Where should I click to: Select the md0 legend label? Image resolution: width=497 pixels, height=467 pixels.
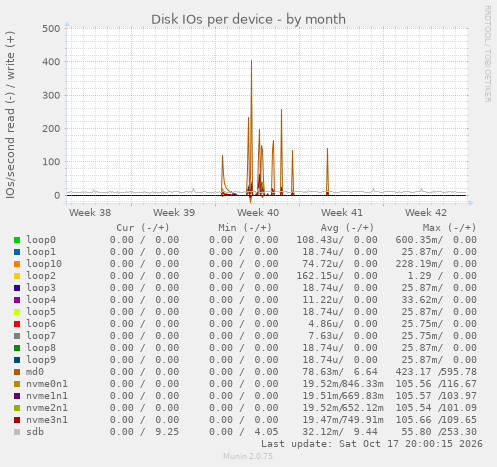35,372
